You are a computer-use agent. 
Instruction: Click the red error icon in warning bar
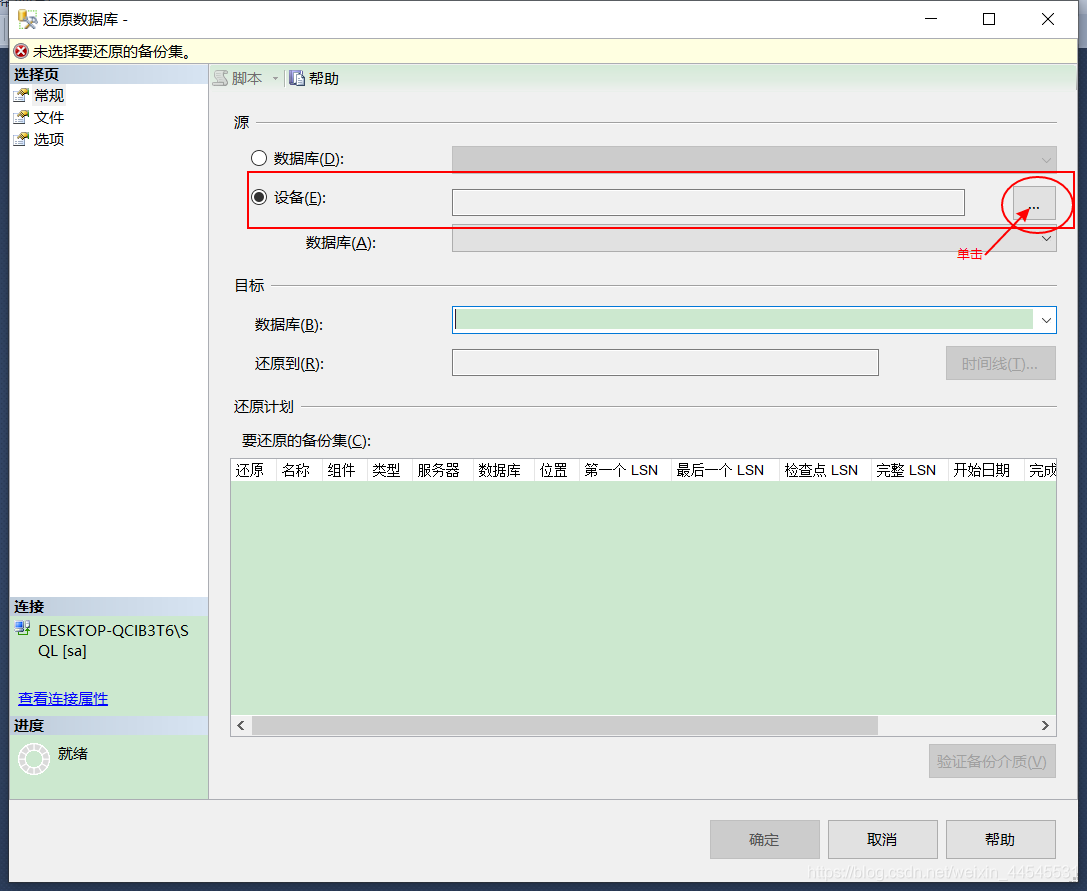coord(19,50)
